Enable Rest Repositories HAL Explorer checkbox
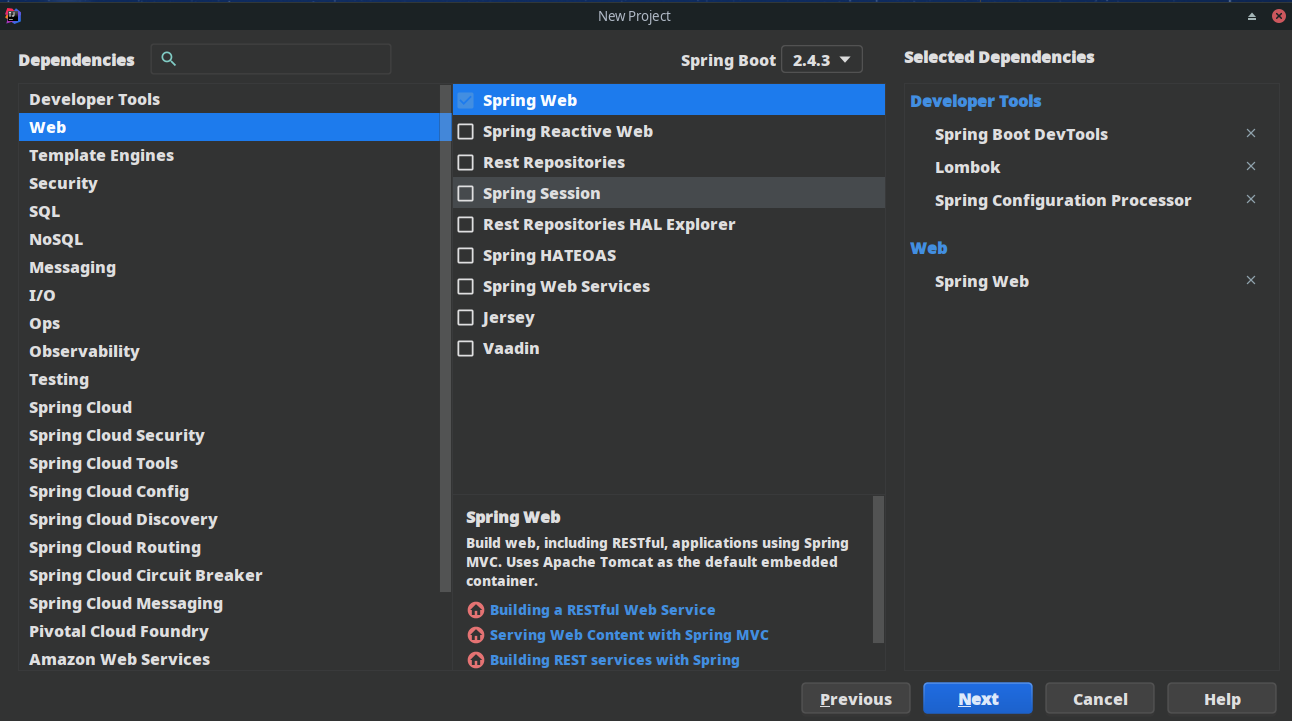Image resolution: width=1292 pixels, height=721 pixels. click(x=465, y=224)
